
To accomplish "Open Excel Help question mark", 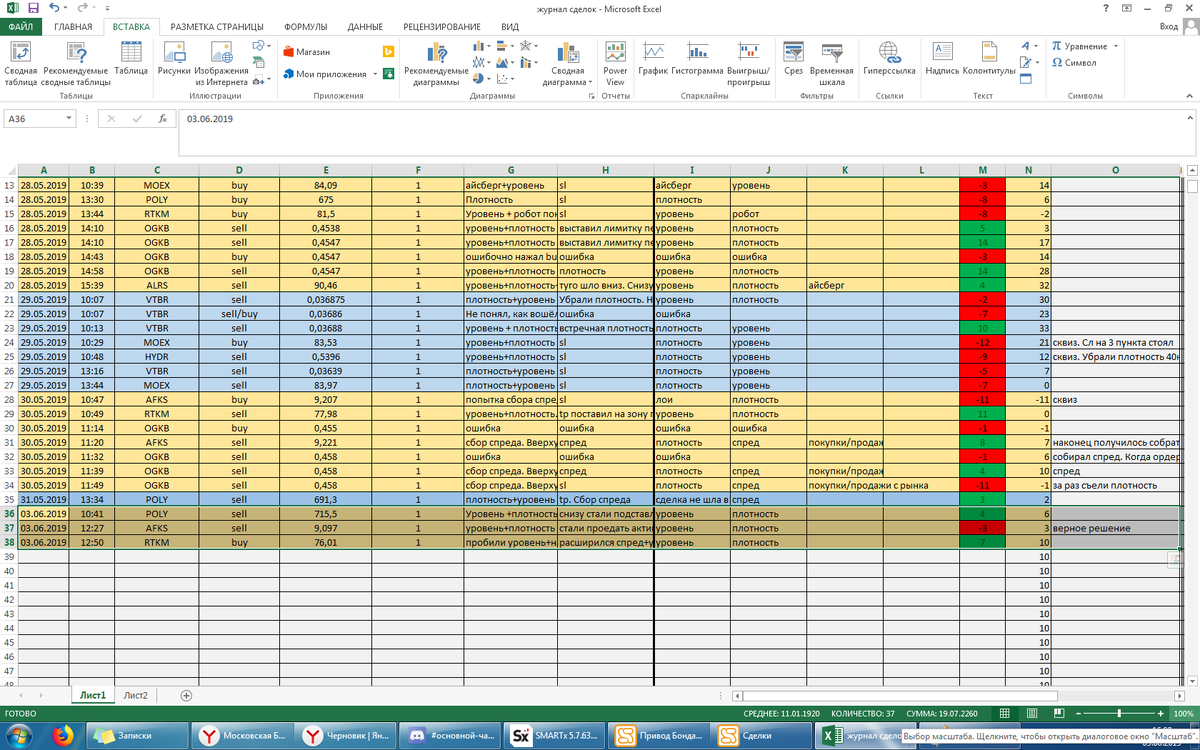I will point(1105,8).
